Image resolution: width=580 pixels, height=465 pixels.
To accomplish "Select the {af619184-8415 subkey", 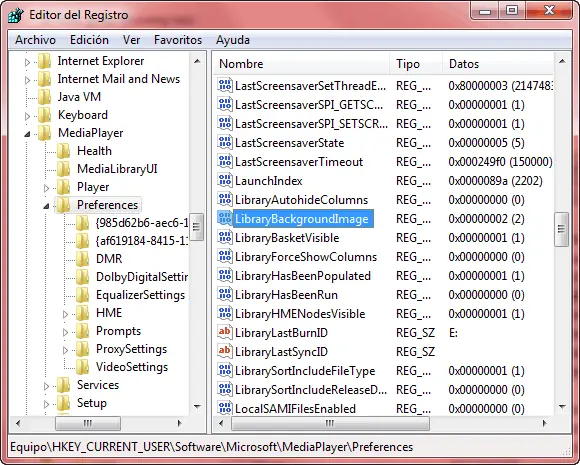I will tap(142, 241).
